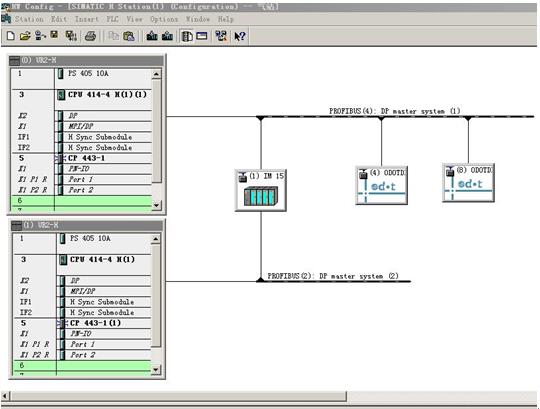Open the Edit menu
This screenshot has height=409, width=540.
(59, 19)
